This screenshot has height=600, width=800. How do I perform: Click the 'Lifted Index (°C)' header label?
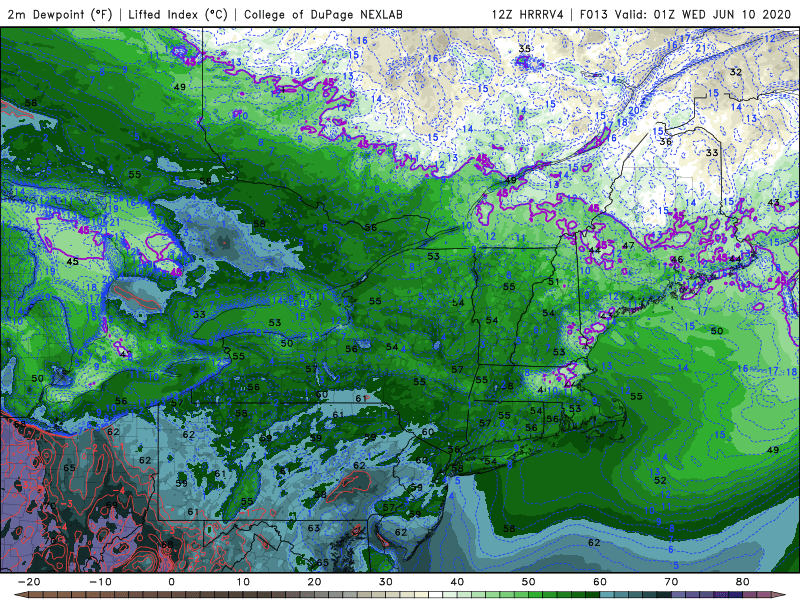[178, 14]
